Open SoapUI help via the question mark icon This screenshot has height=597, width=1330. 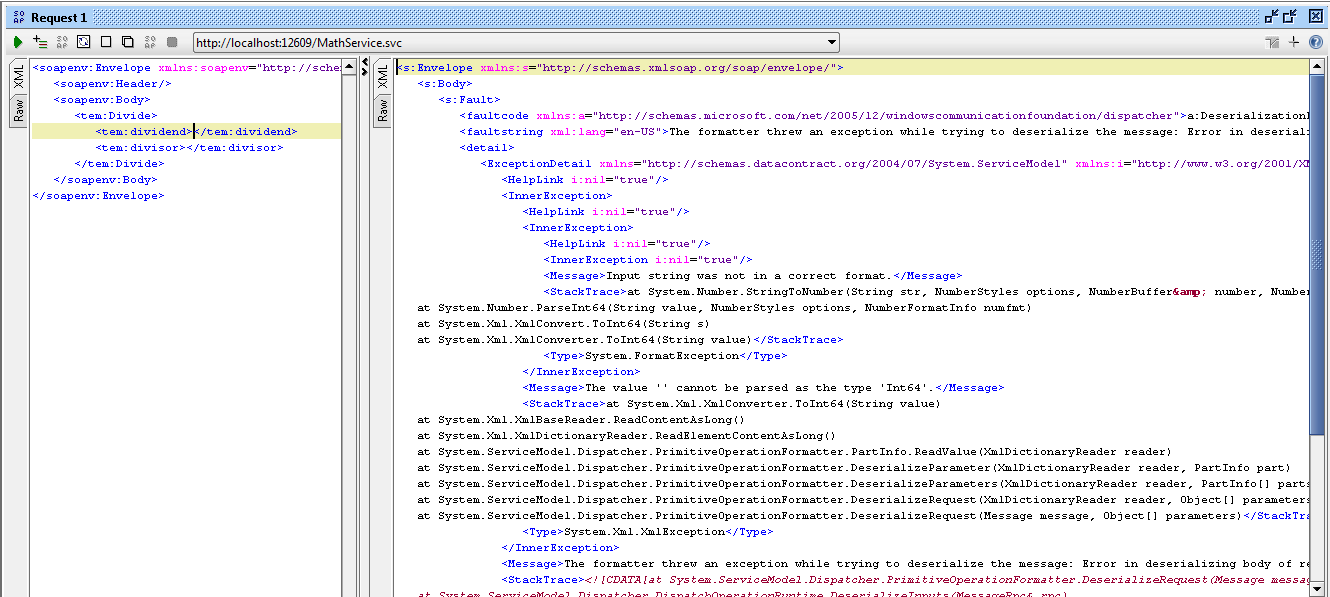tap(1315, 42)
